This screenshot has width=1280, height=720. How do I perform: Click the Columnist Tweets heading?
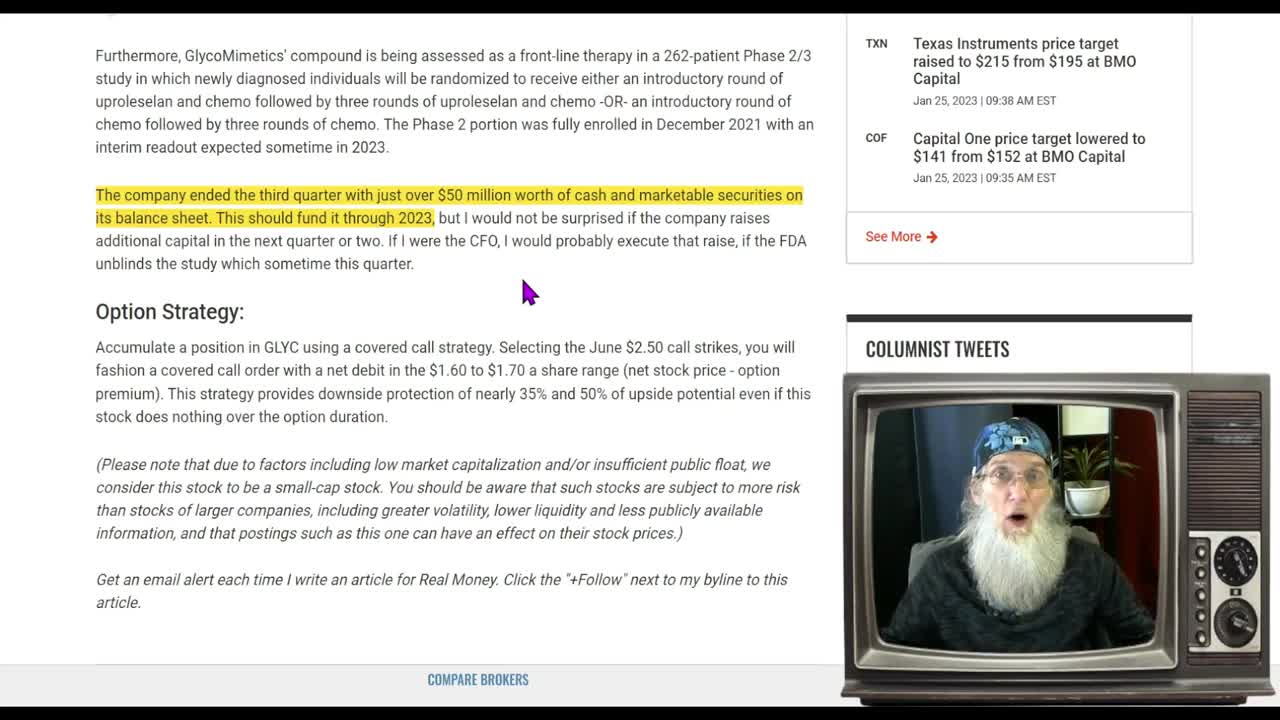(937, 349)
